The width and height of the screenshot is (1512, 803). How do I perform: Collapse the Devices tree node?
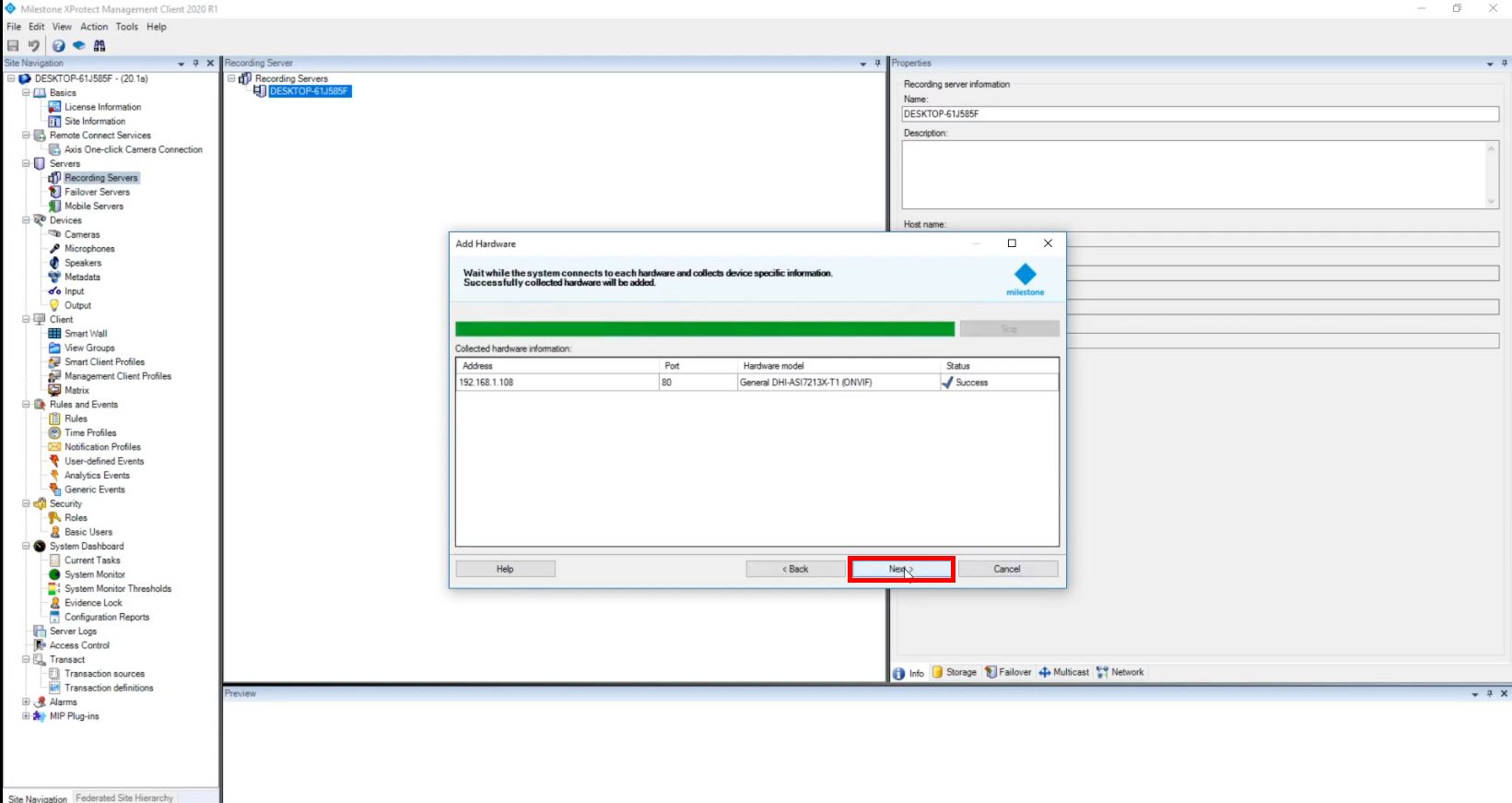[26, 220]
